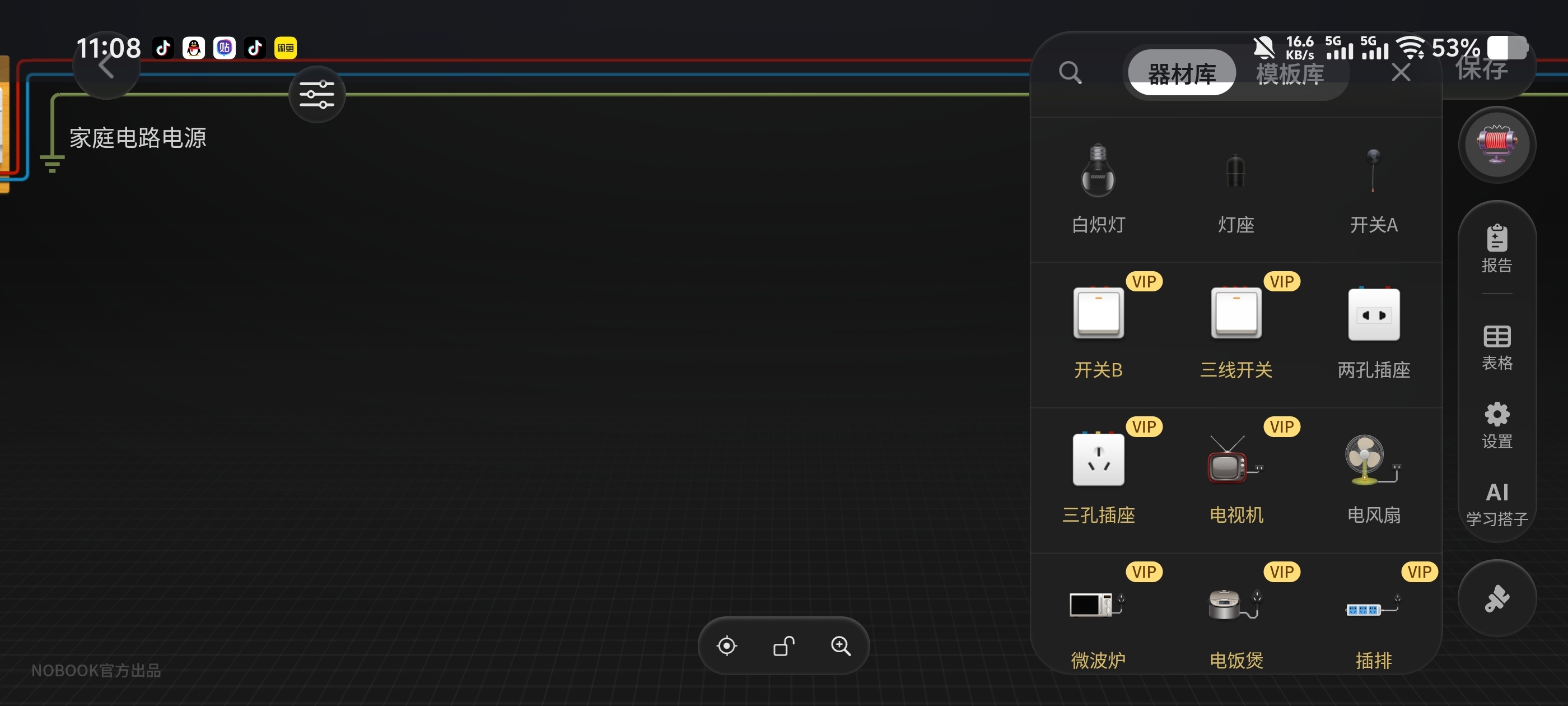
Task: Add the 白炽灯 incandescent bulb component
Action: click(1098, 189)
